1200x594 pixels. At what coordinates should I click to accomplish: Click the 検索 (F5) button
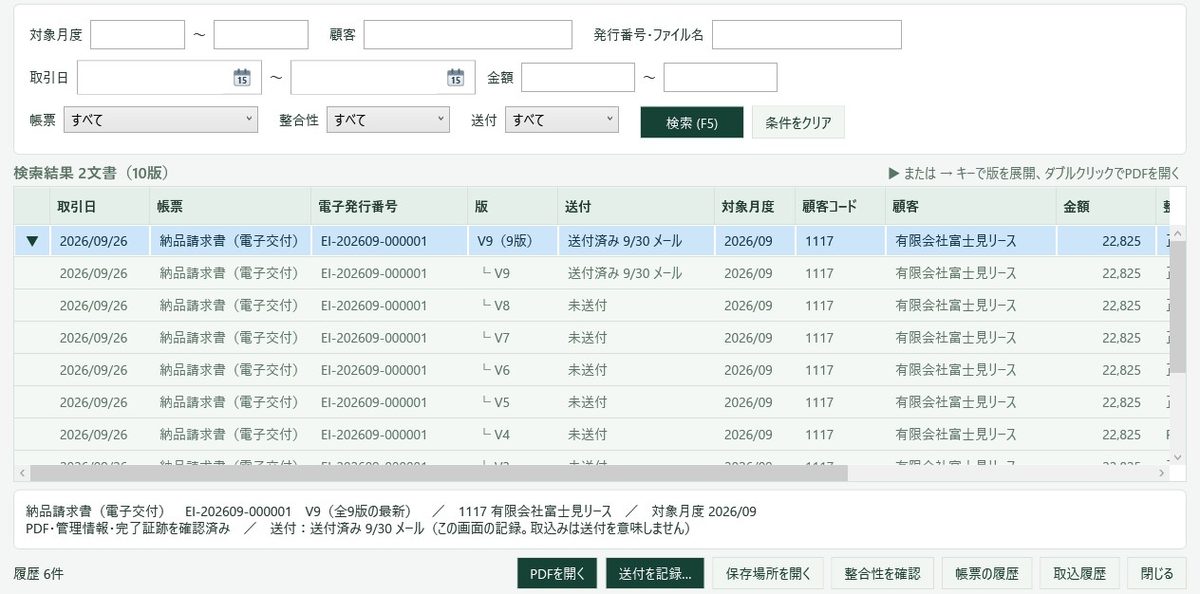pos(692,122)
